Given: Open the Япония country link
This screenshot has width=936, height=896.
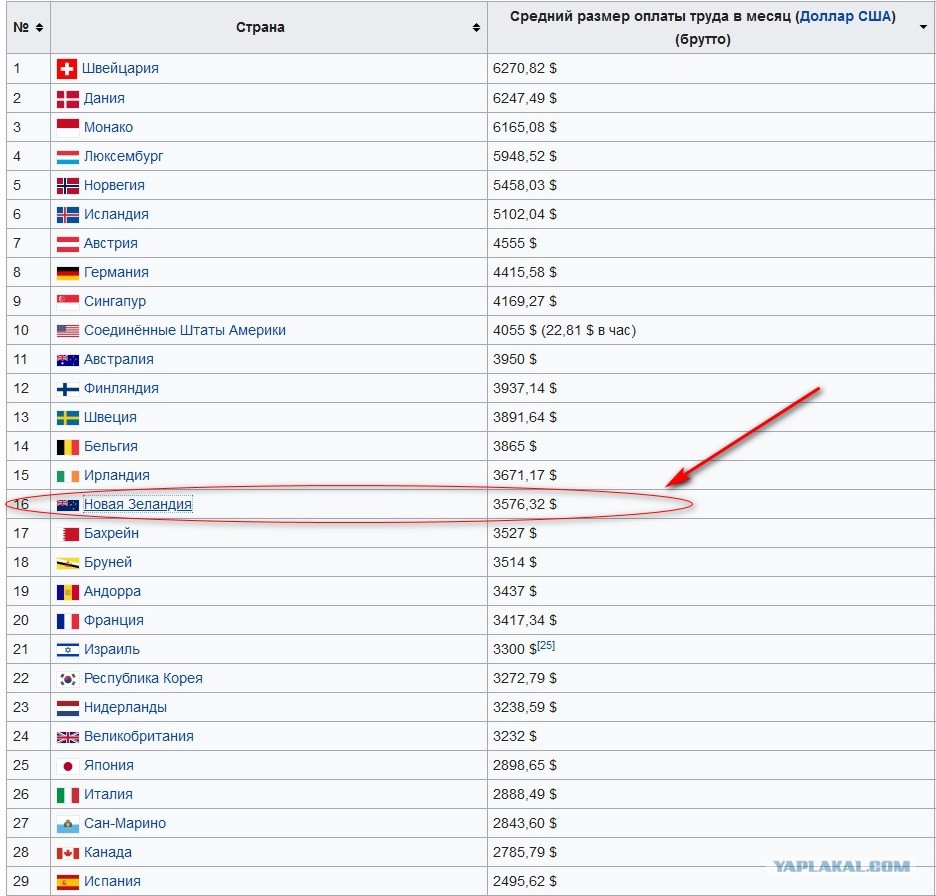Looking at the screenshot, I should 109,765.
